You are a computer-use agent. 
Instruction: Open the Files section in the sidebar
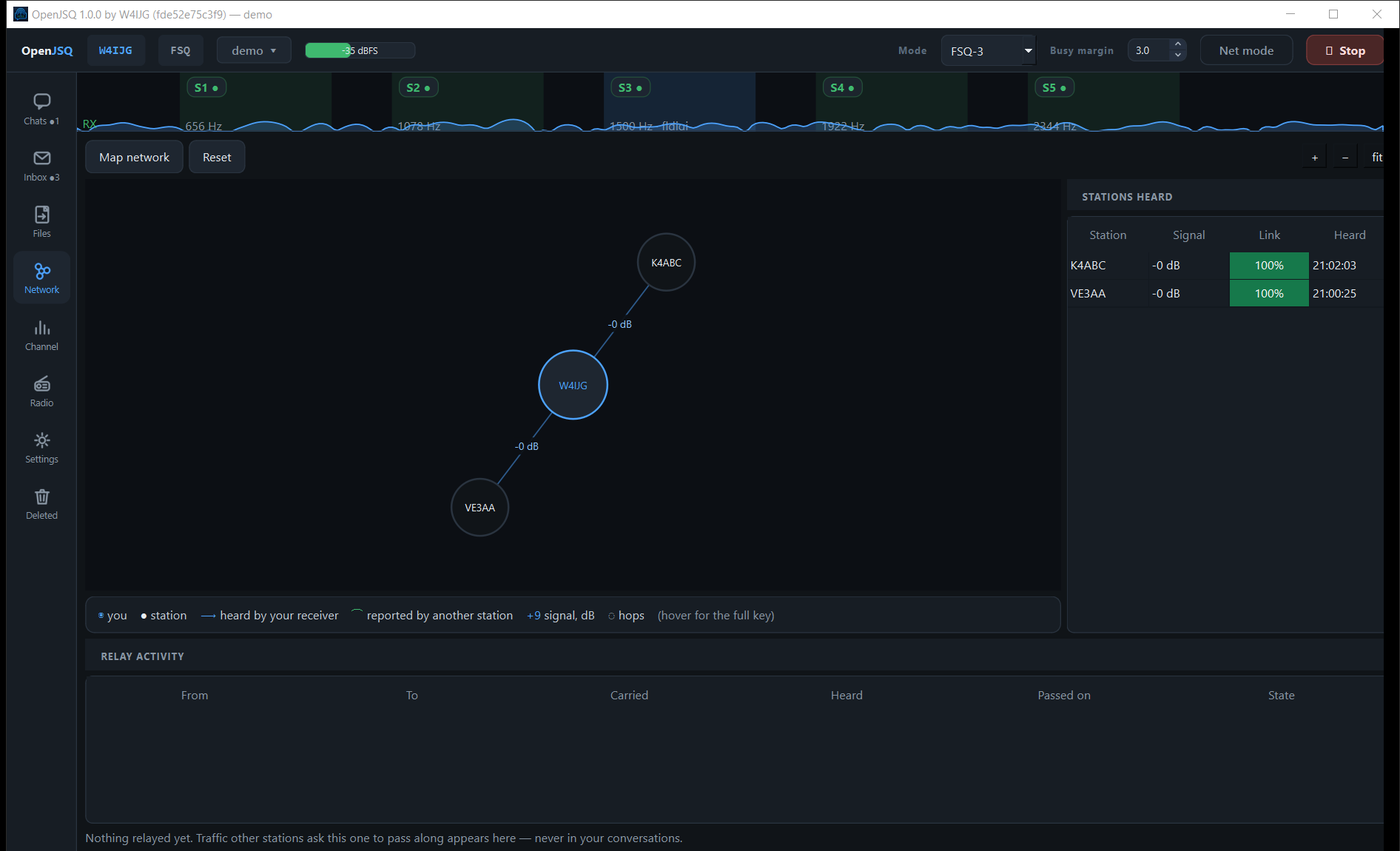point(42,222)
